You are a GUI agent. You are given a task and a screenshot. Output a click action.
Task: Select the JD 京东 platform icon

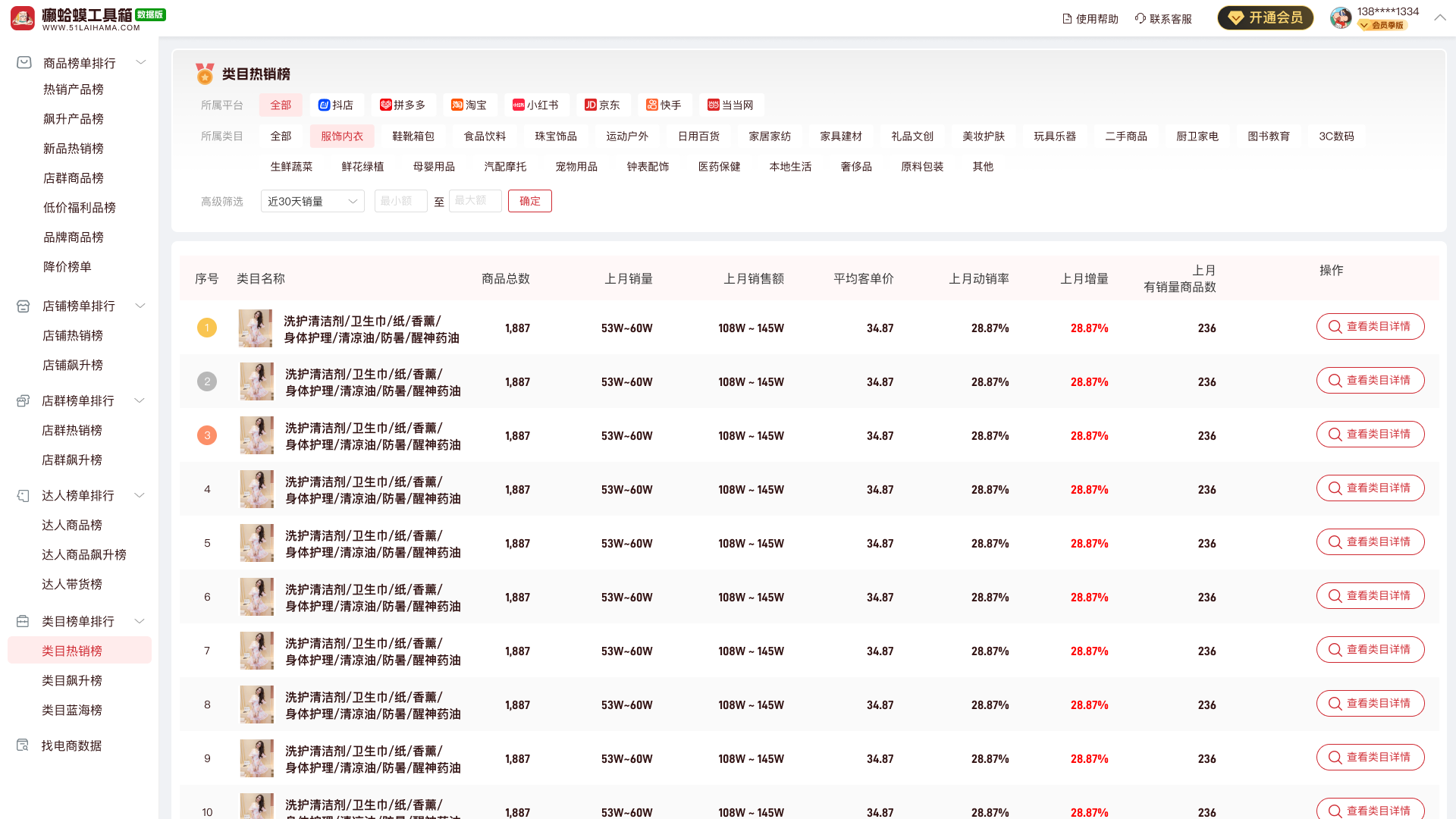tap(591, 105)
